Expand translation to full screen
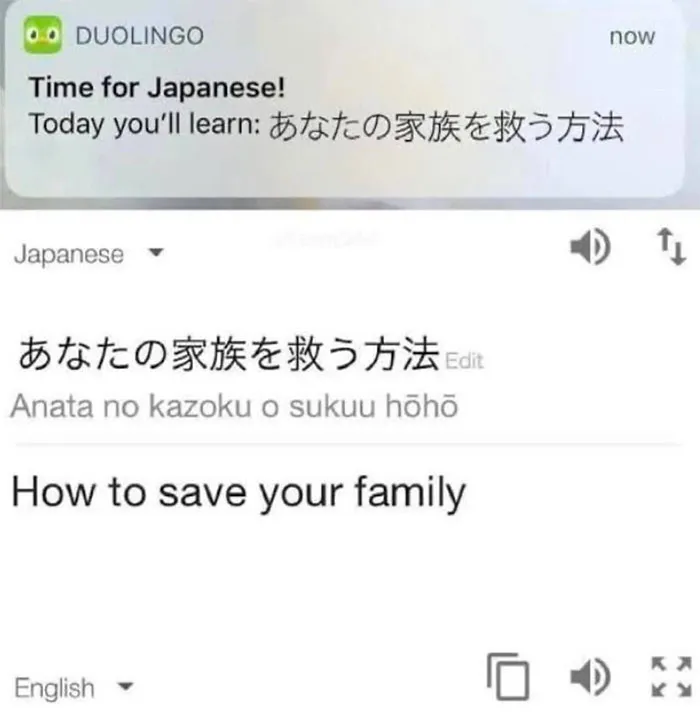 (x=671, y=676)
